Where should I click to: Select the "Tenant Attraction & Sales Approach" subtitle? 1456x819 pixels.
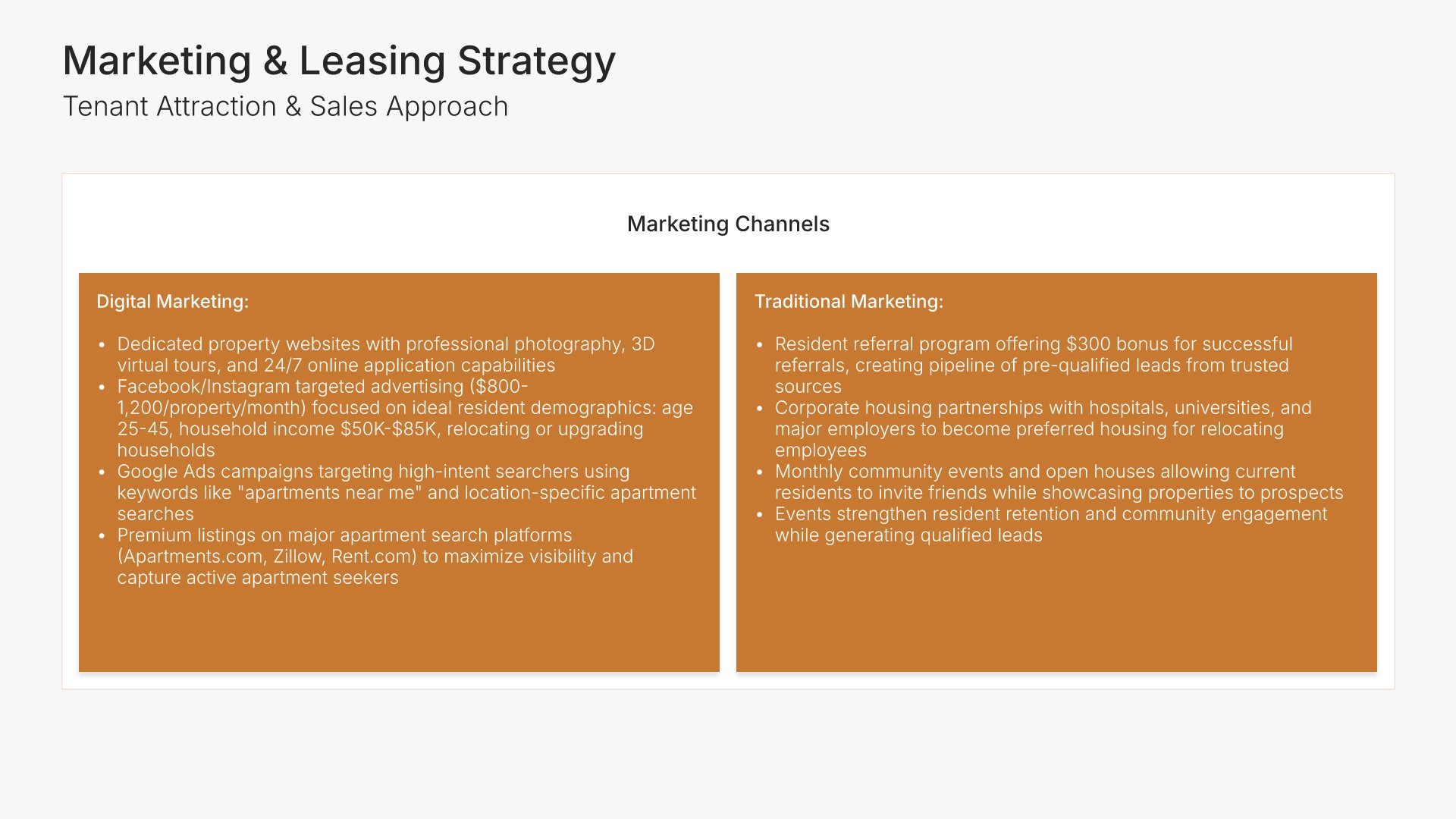[285, 107]
